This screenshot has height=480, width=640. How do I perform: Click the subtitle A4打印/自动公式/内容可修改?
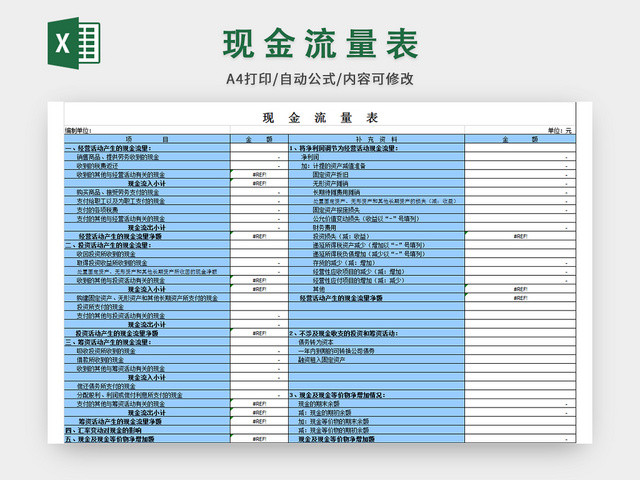click(x=320, y=79)
